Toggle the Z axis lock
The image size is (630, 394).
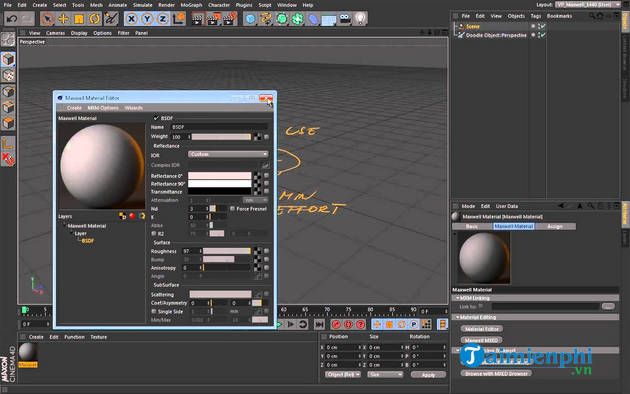pos(163,19)
